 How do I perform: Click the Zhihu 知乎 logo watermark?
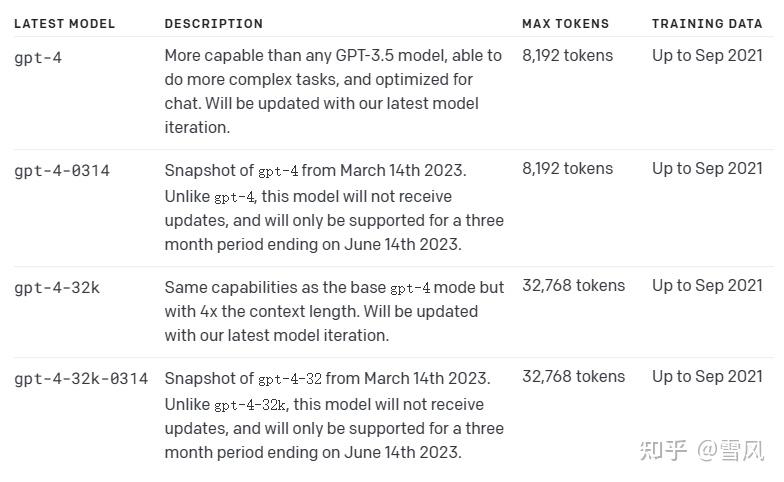point(664,450)
